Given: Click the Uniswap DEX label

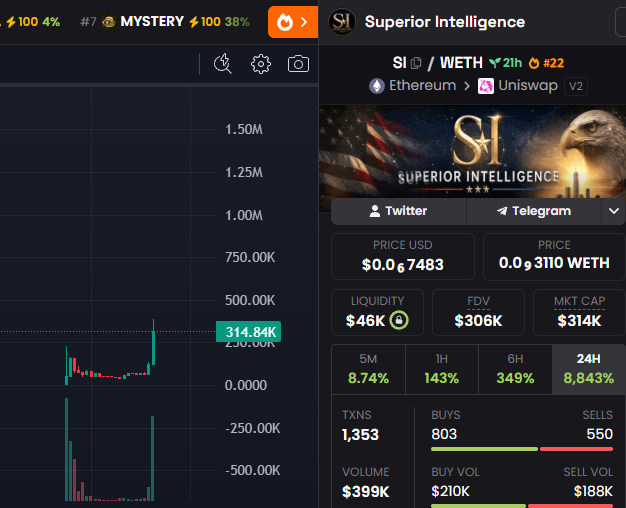Looking at the screenshot, I should point(528,85).
